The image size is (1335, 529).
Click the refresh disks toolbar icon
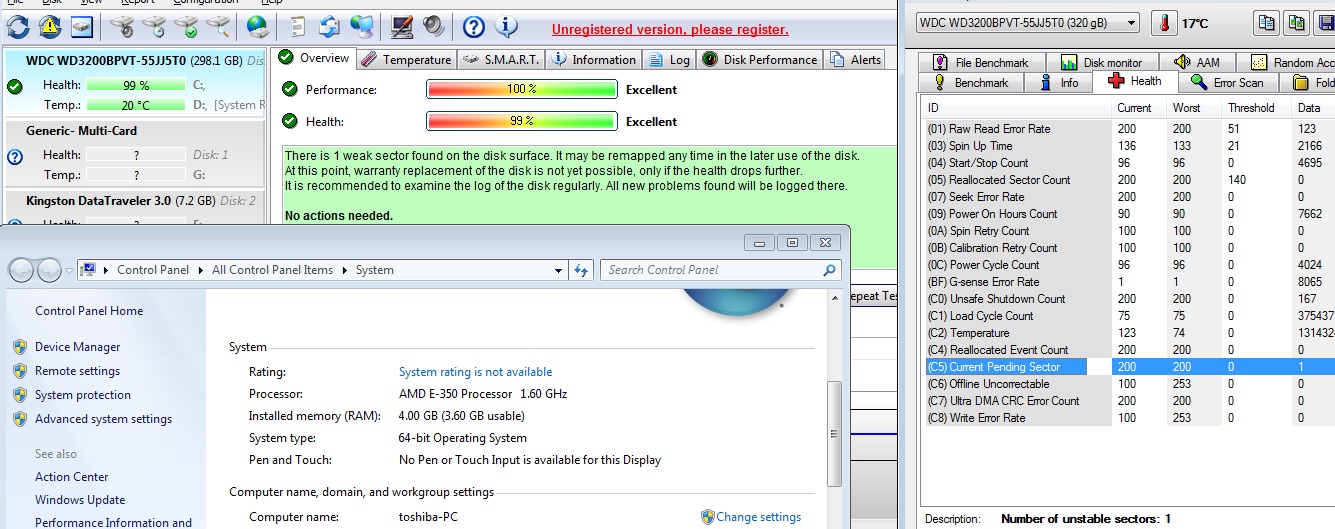pyautogui.click(x=20, y=26)
